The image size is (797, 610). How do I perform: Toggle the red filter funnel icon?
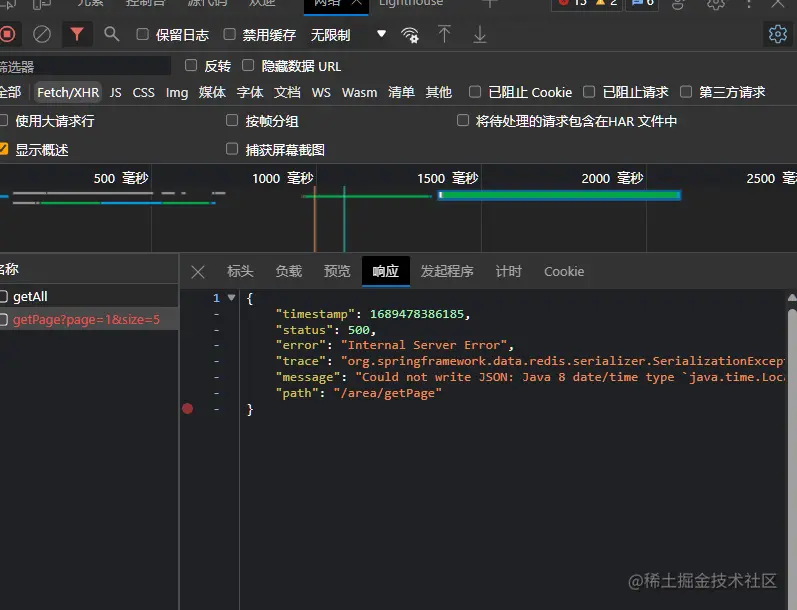[x=77, y=35]
